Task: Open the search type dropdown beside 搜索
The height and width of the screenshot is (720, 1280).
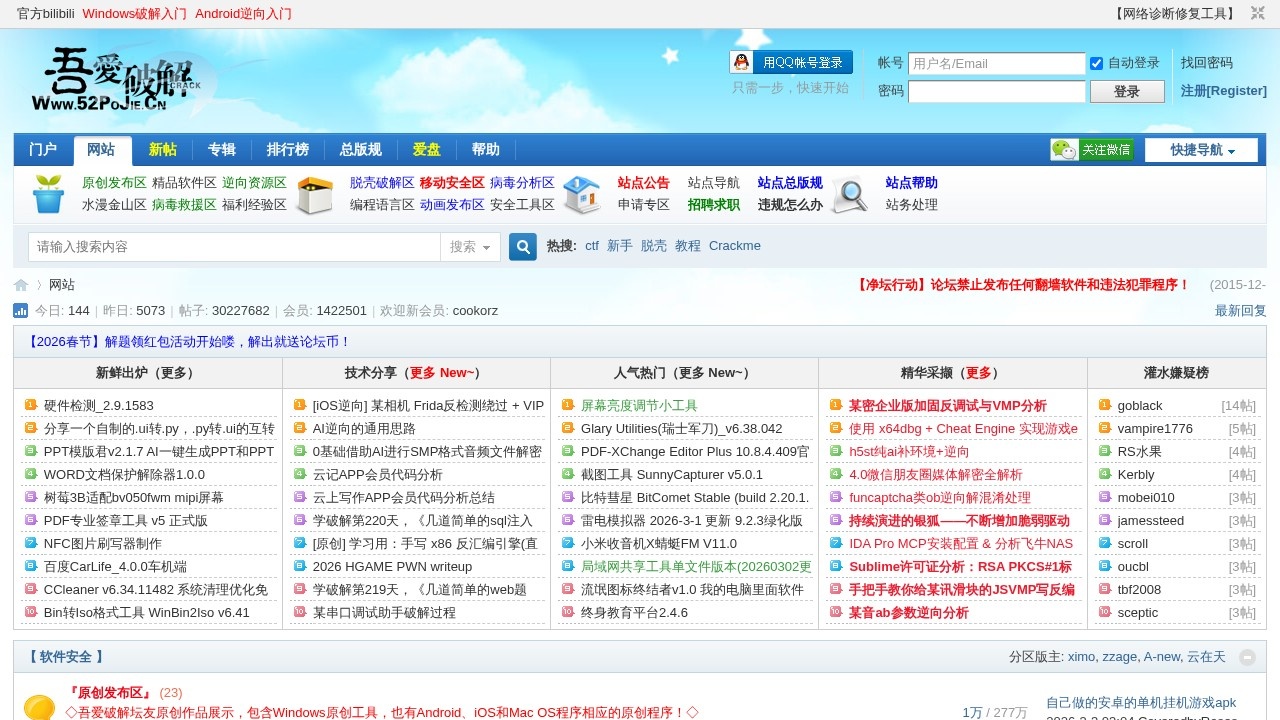Action: (470, 246)
